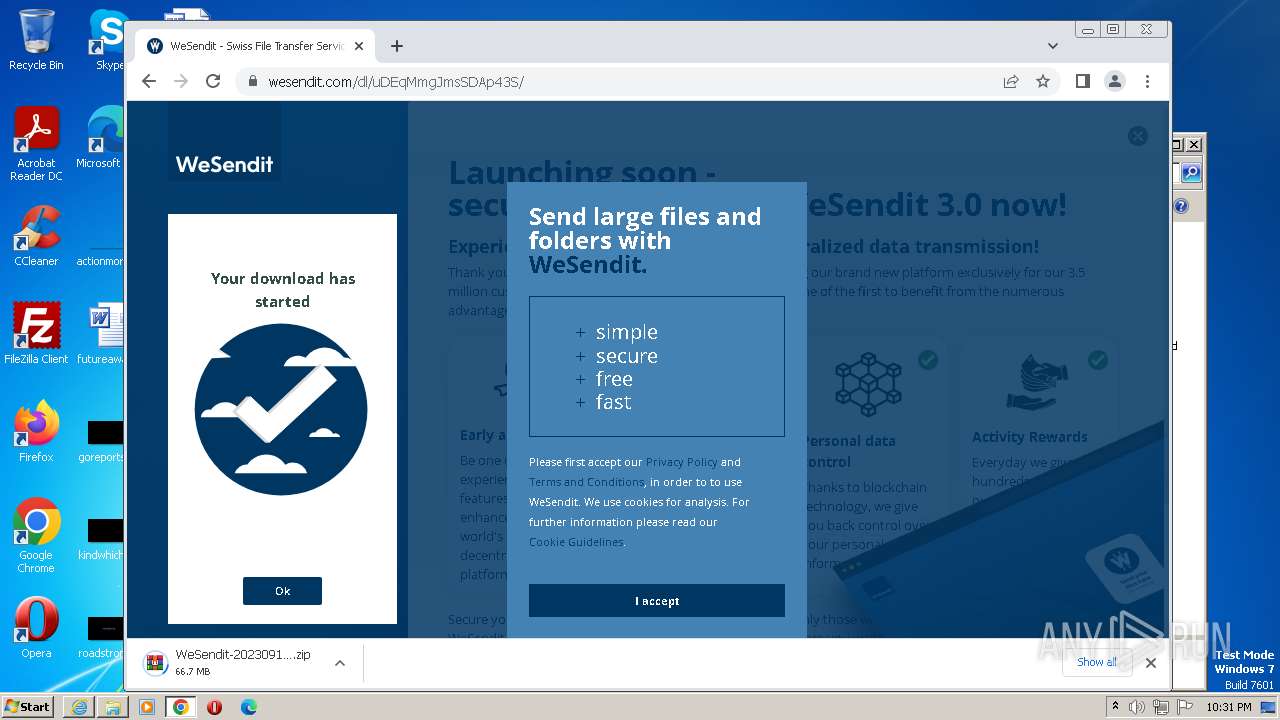Reload the WeSendit page
This screenshot has width=1280, height=720.
[x=213, y=81]
